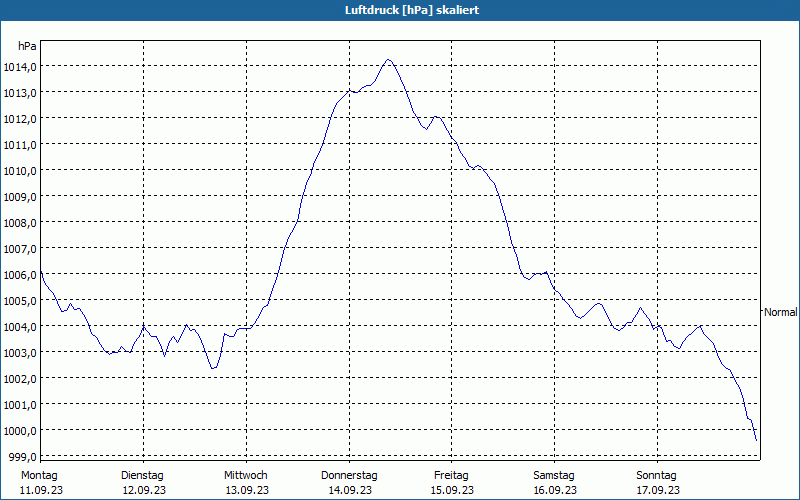800x500 pixels.
Task: Select the 'Mittwoch' day label
Action: point(246,476)
